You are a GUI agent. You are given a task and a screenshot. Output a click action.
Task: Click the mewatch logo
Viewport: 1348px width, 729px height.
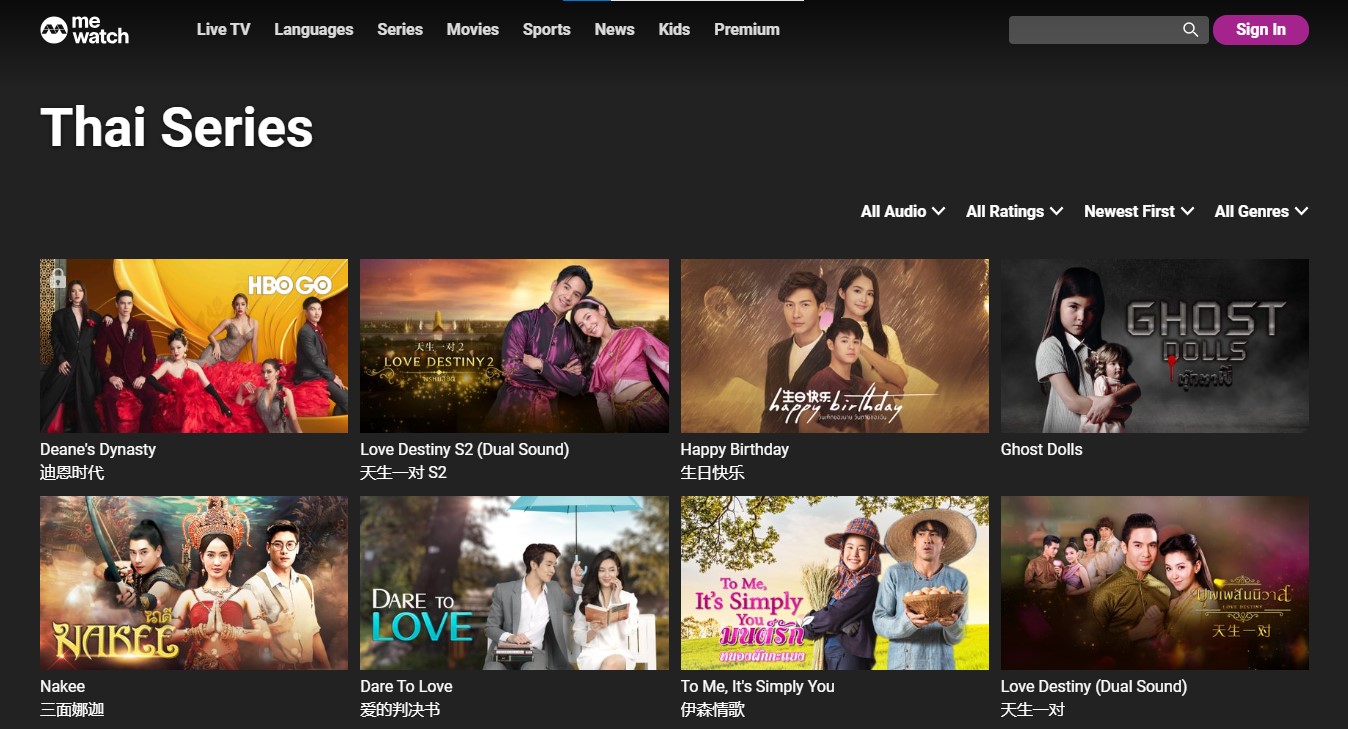point(85,30)
